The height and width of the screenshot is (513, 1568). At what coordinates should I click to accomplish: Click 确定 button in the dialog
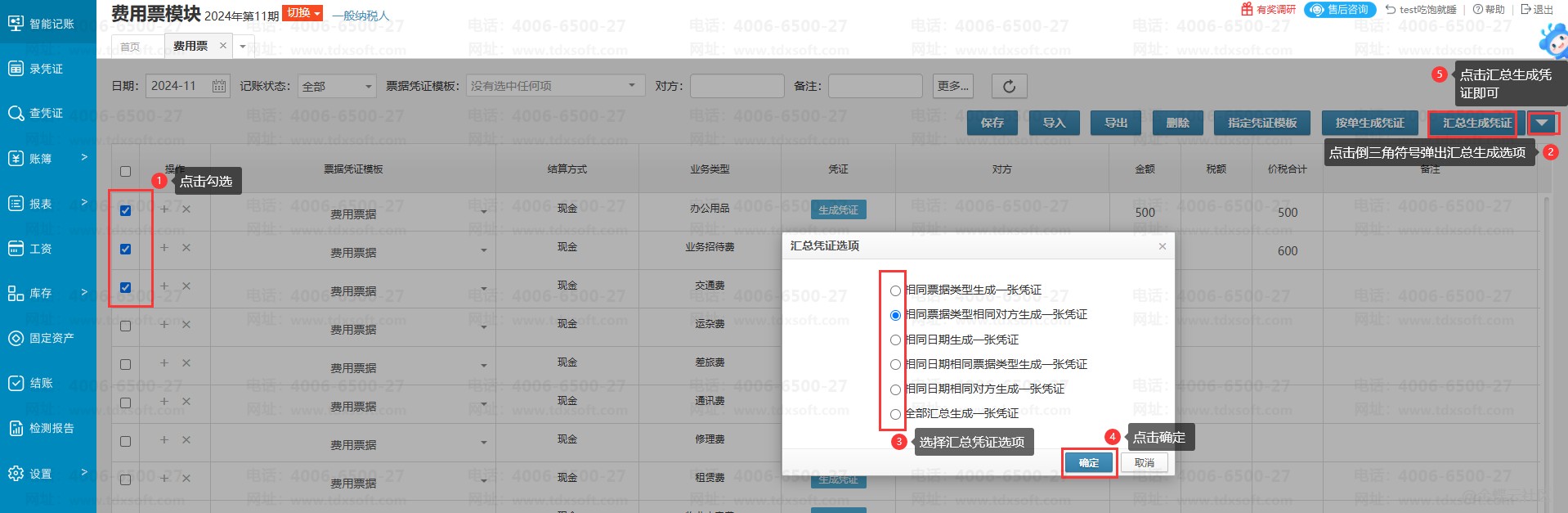(x=1088, y=463)
